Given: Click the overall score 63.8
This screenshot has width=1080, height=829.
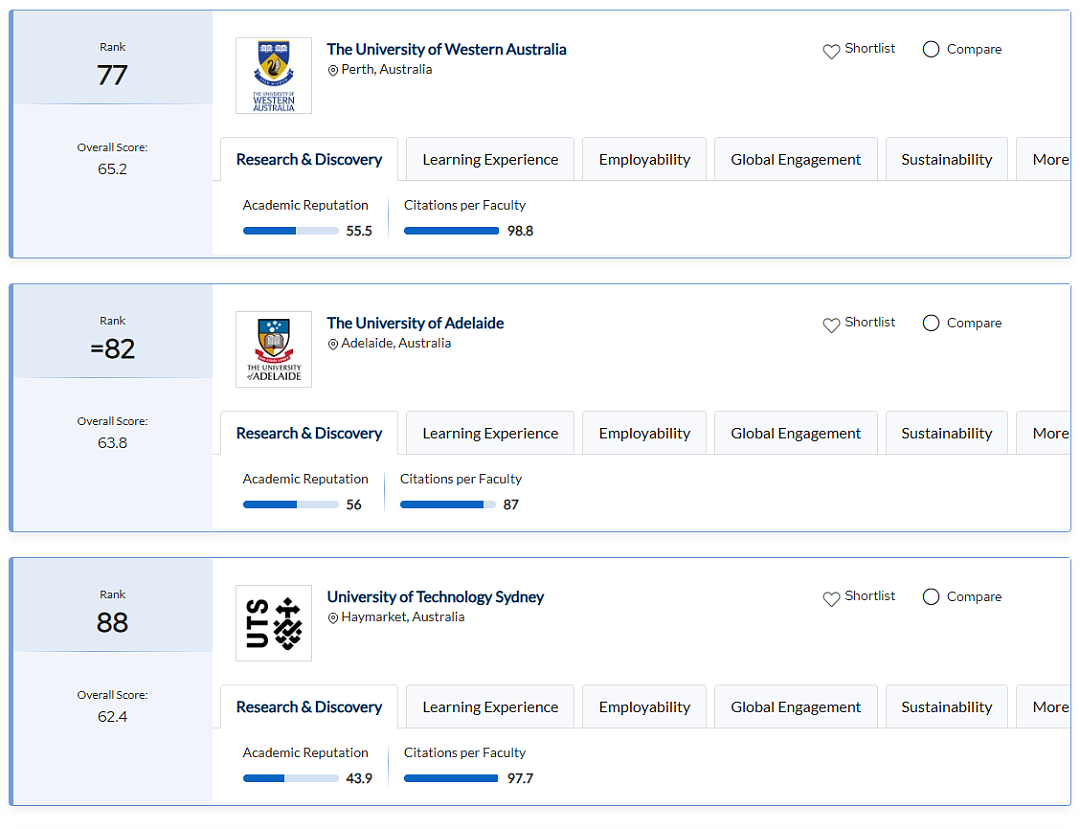Looking at the screenshot, I should [112, 443].
